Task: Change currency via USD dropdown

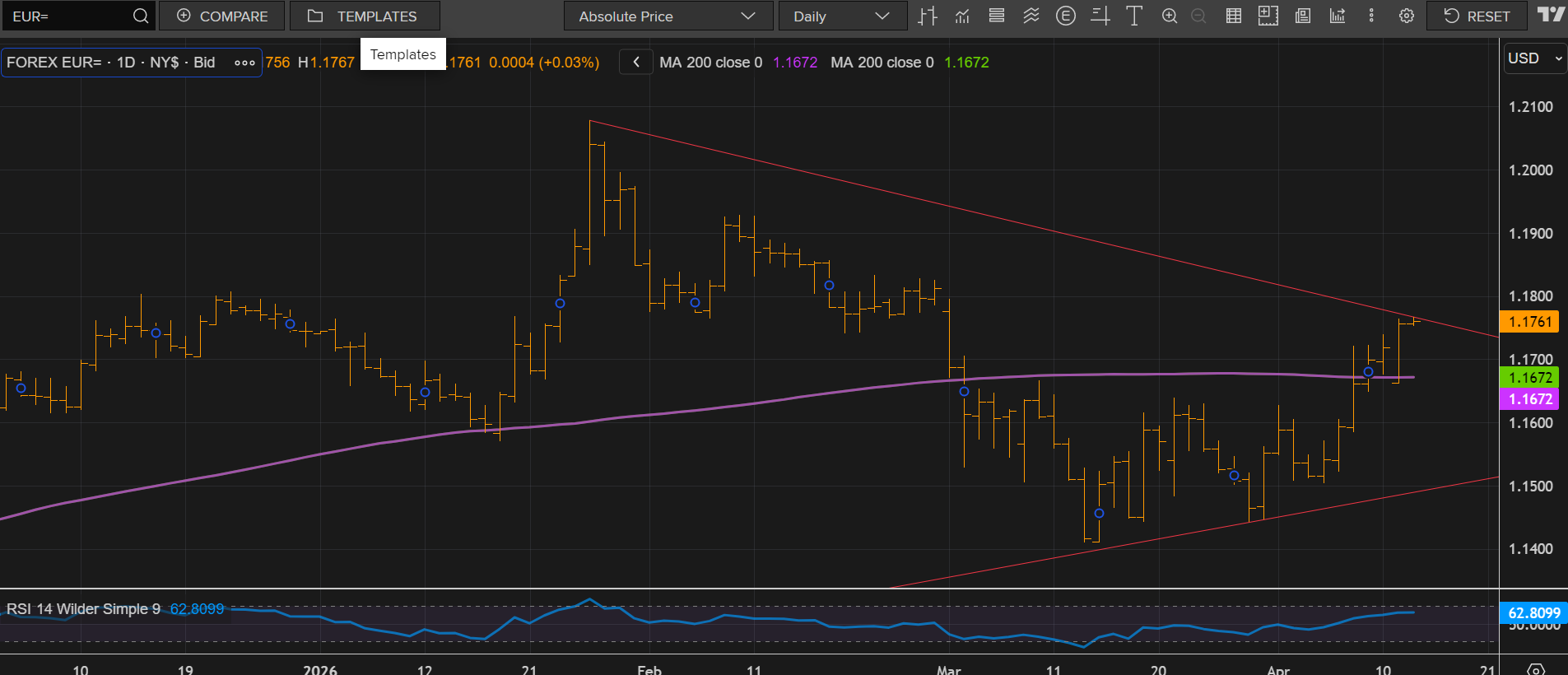Action: pyautogui.click(x=1534, y=58)
